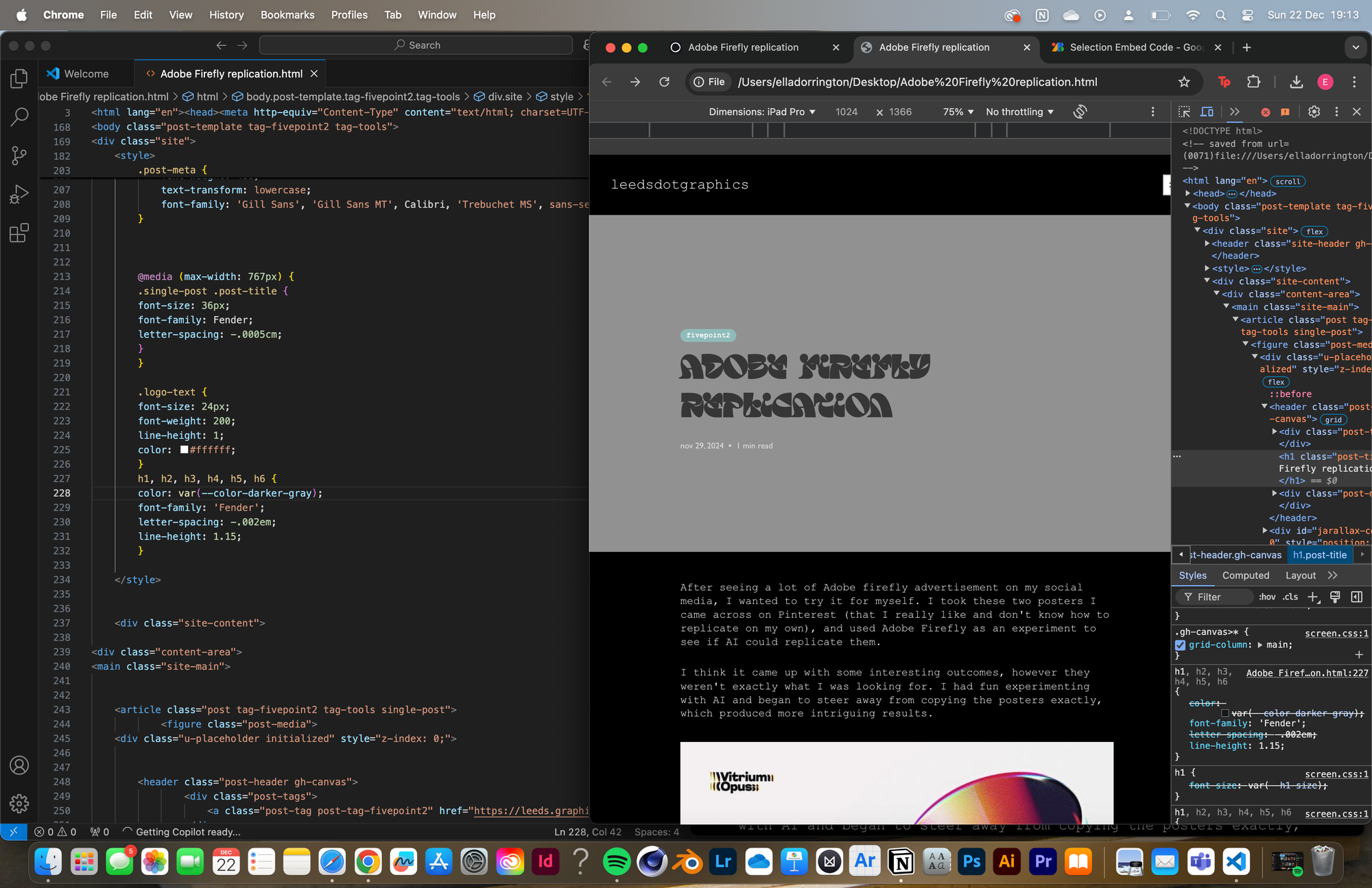Show more DevTools panels chevron
This screenshot has height=888, width=1372.
coord(1235,112)
